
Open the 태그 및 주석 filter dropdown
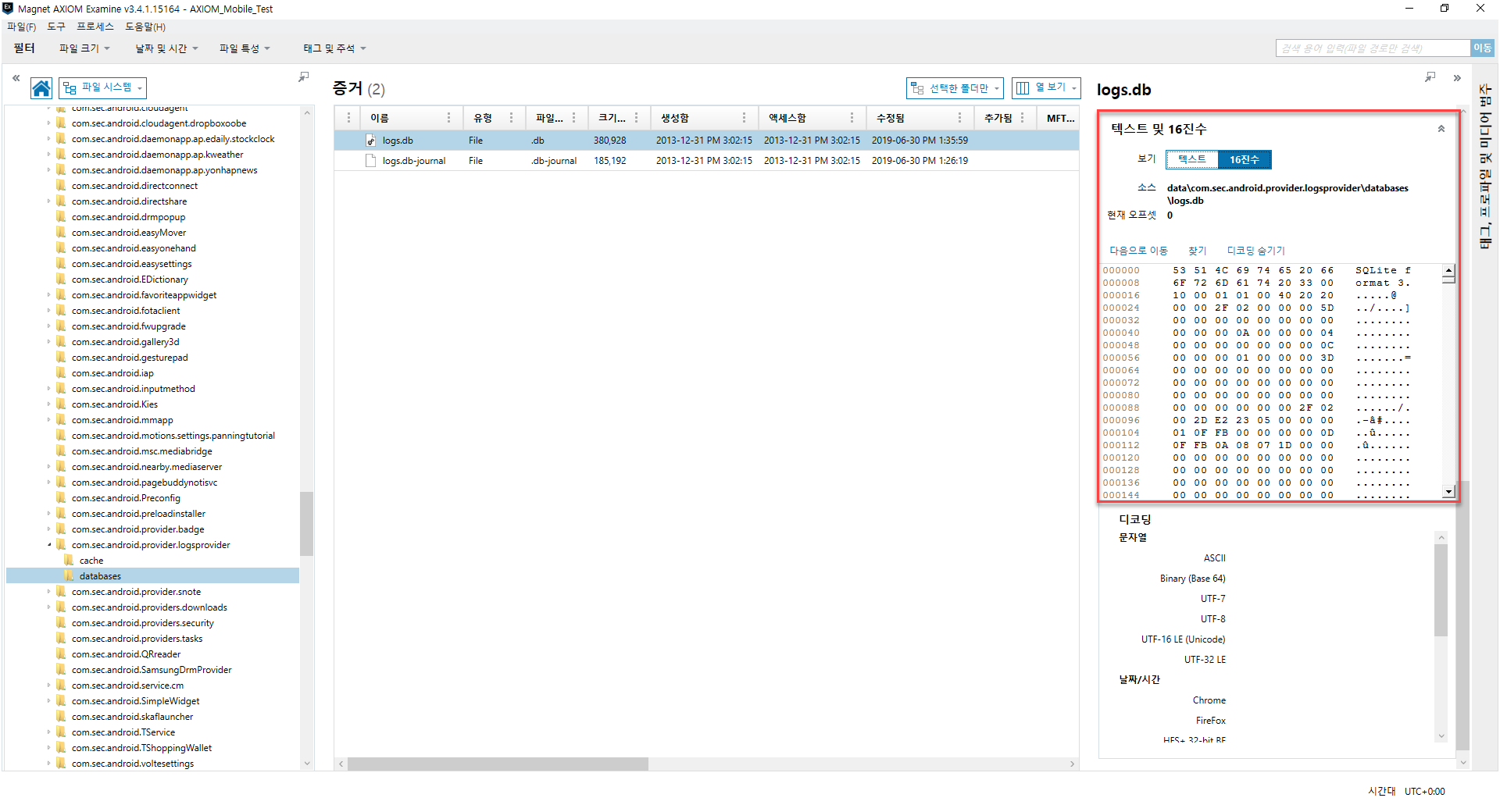point(334,48)
